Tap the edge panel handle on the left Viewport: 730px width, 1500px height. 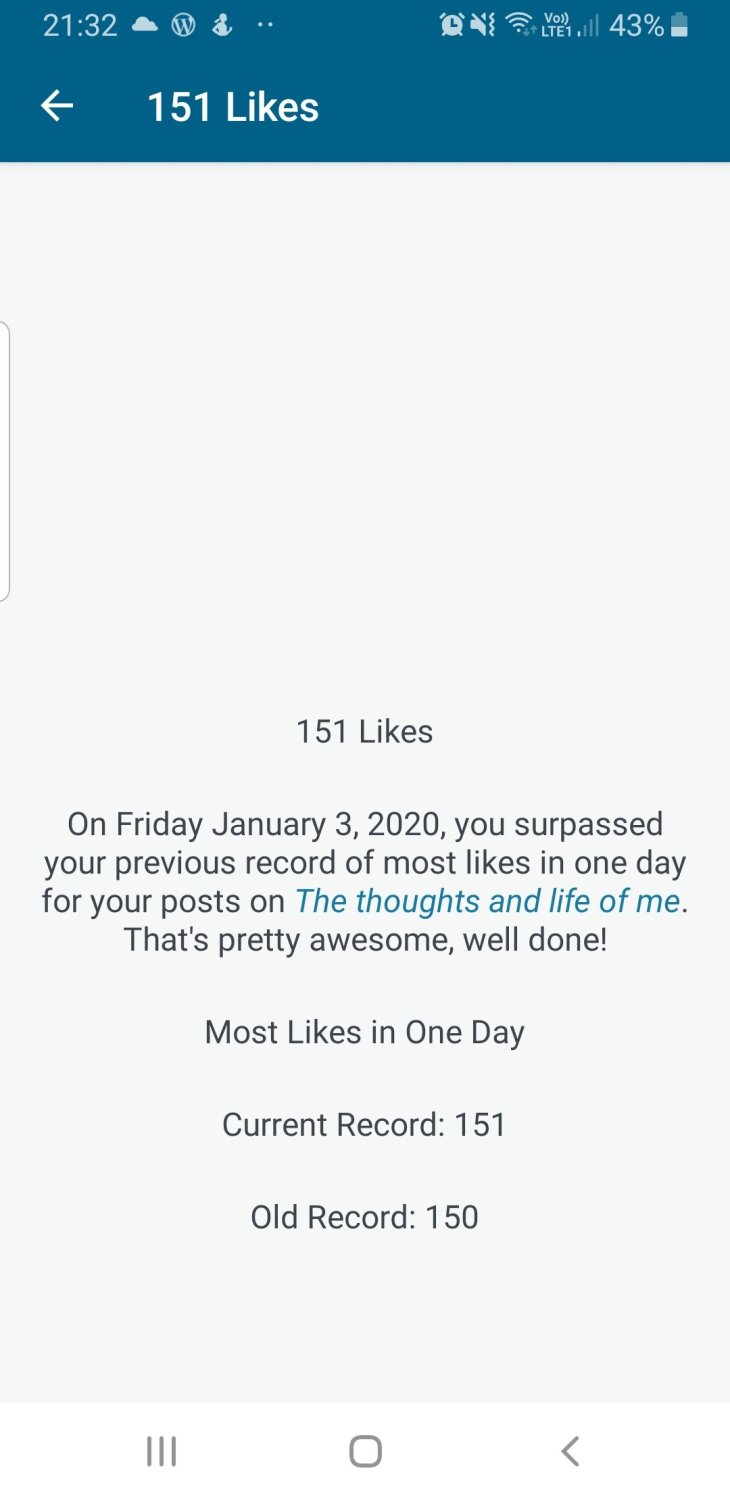tap(5, 461)
